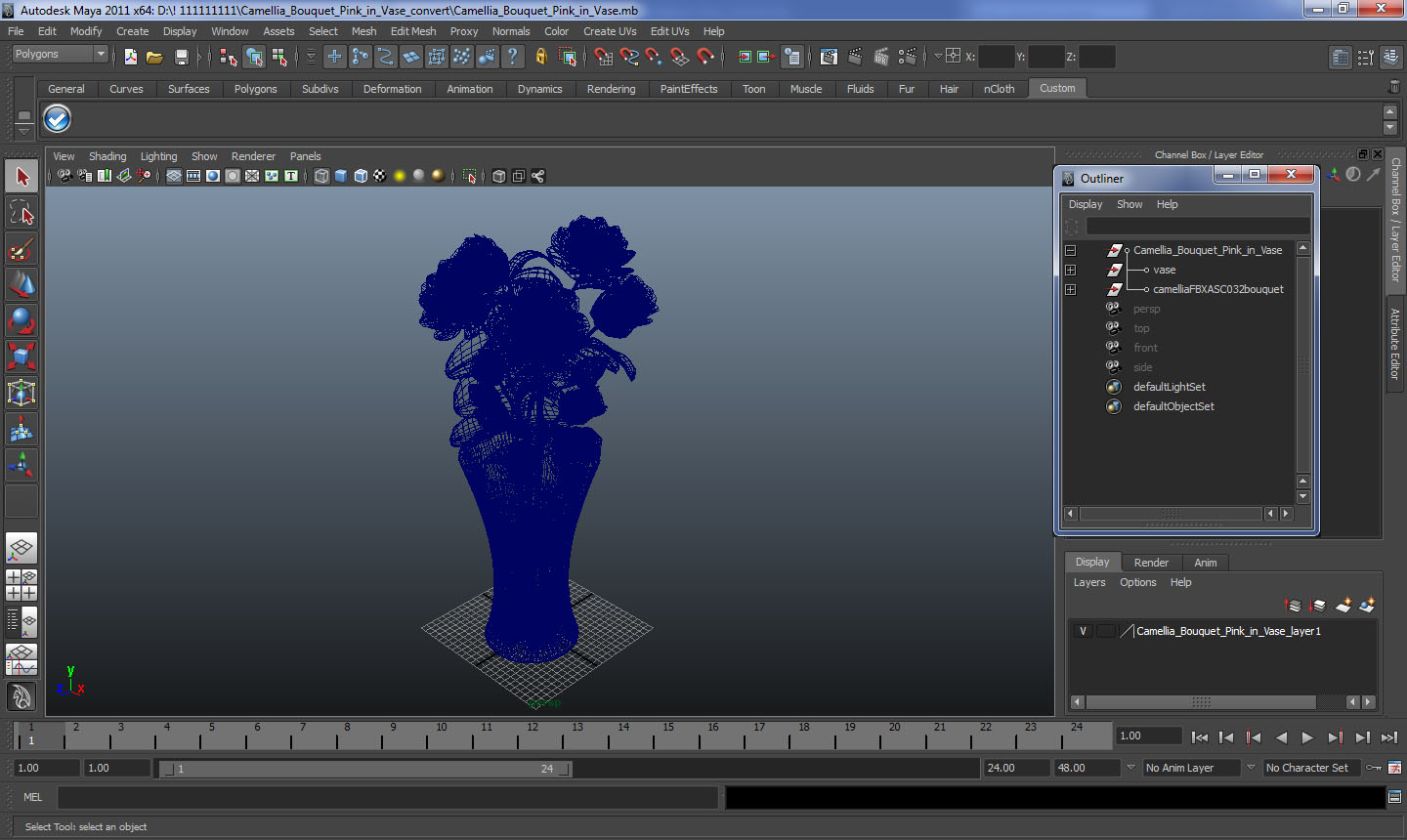Toggle auto keyframe button
The image size is (1407, 840).
click(x=1374, y=768)
